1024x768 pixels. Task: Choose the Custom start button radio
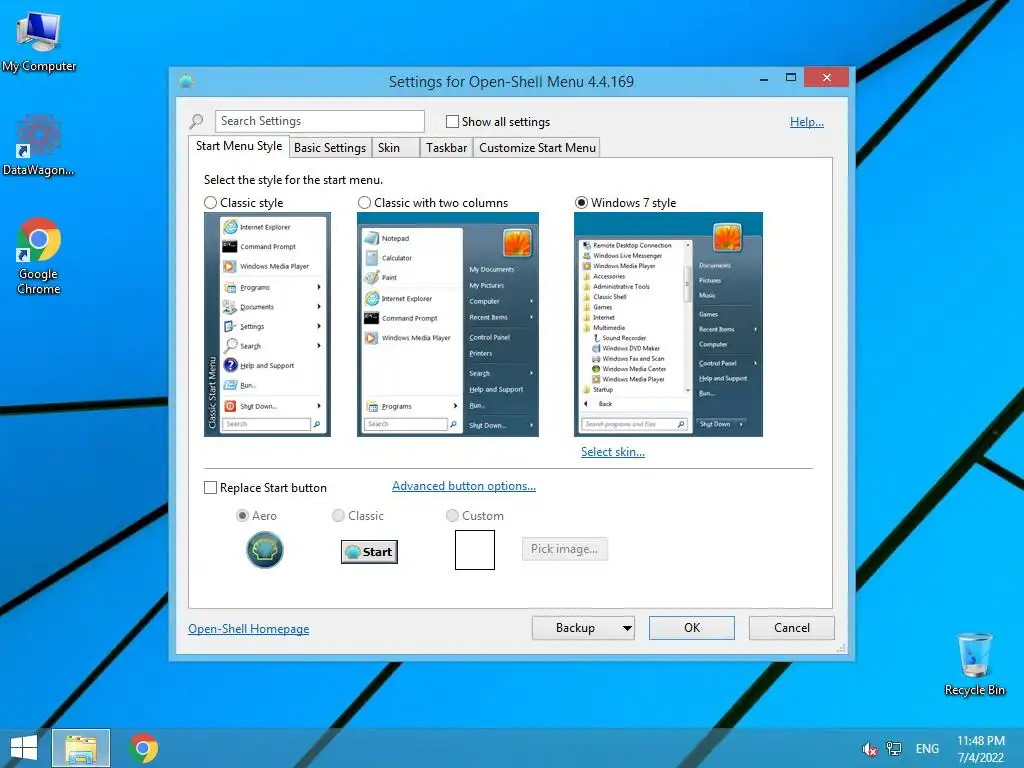point(452,516)
